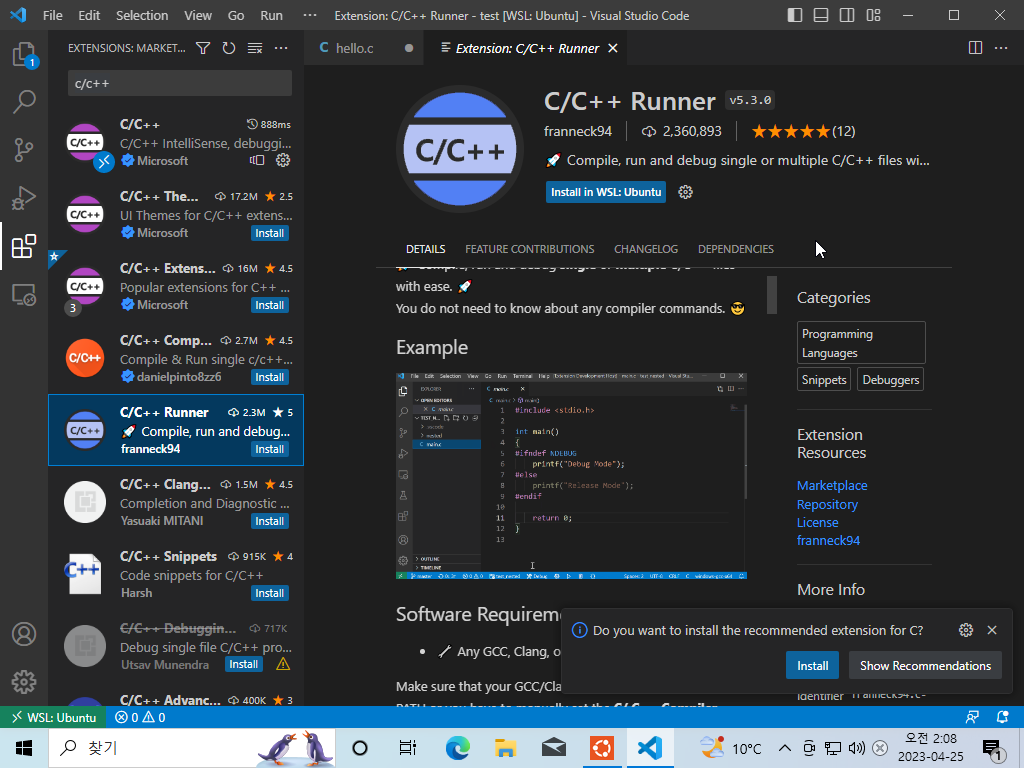Open the Marketplace resource link
The height and width of the screenshot is (768, 1024).
(832, 485)
